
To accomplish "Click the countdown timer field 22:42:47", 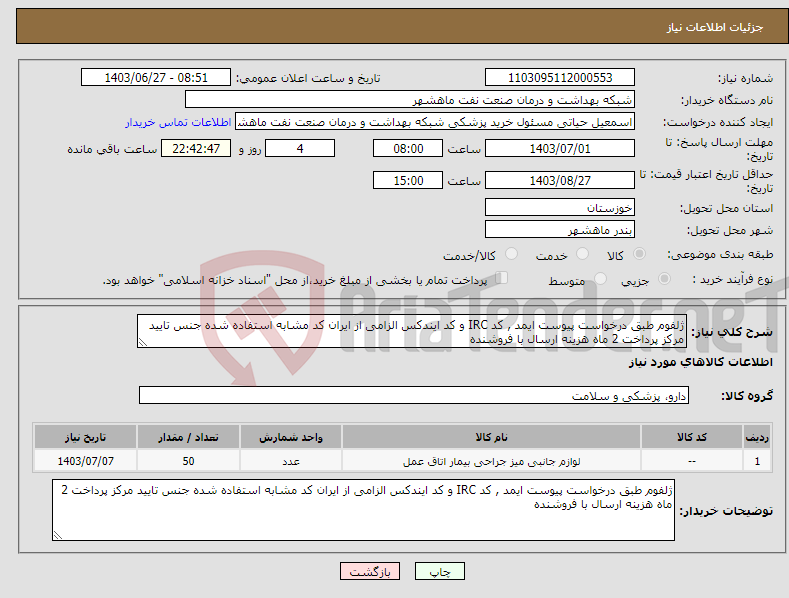I will point(196,148).
